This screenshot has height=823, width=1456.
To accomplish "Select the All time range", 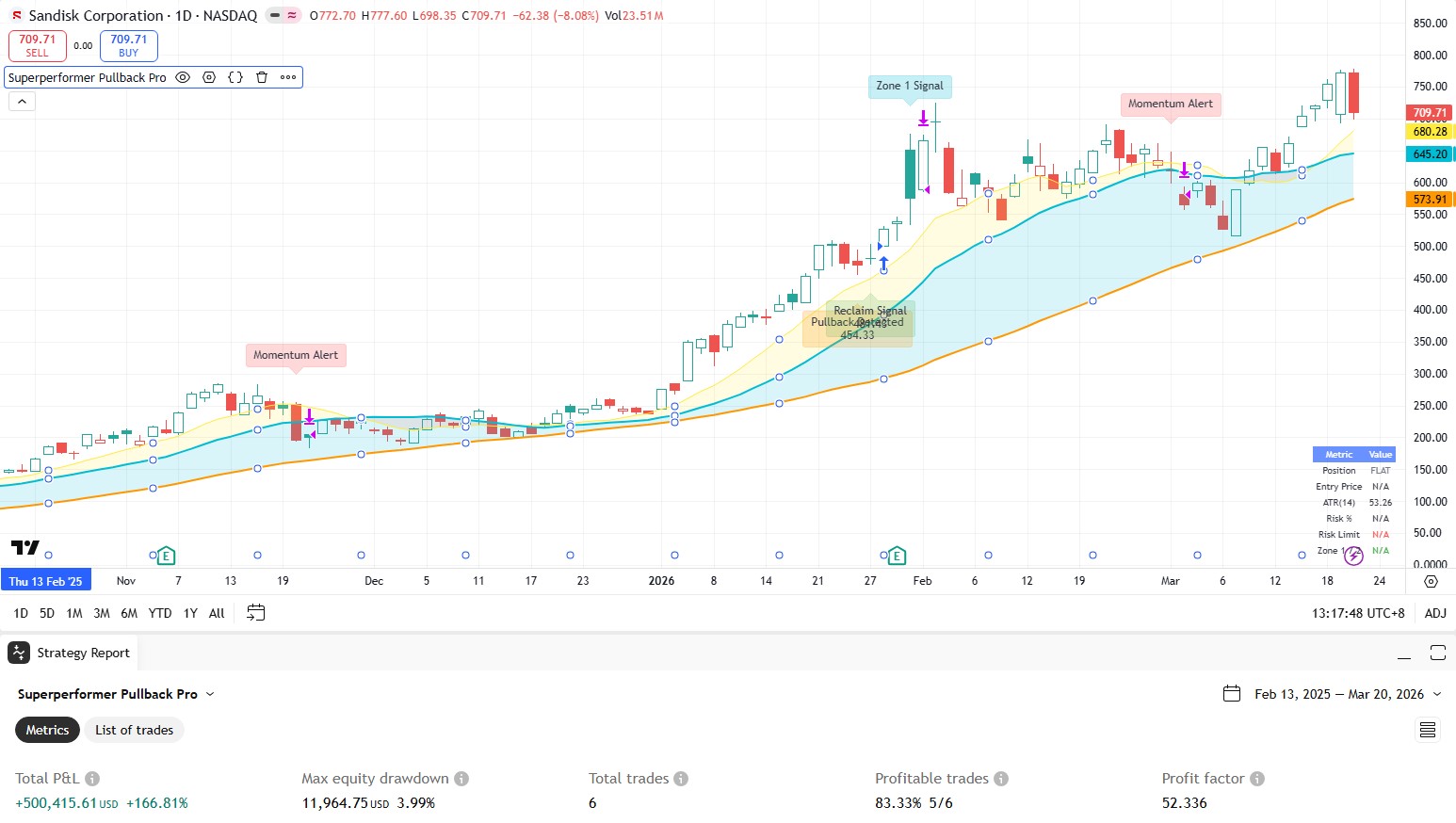I will 217,613.
